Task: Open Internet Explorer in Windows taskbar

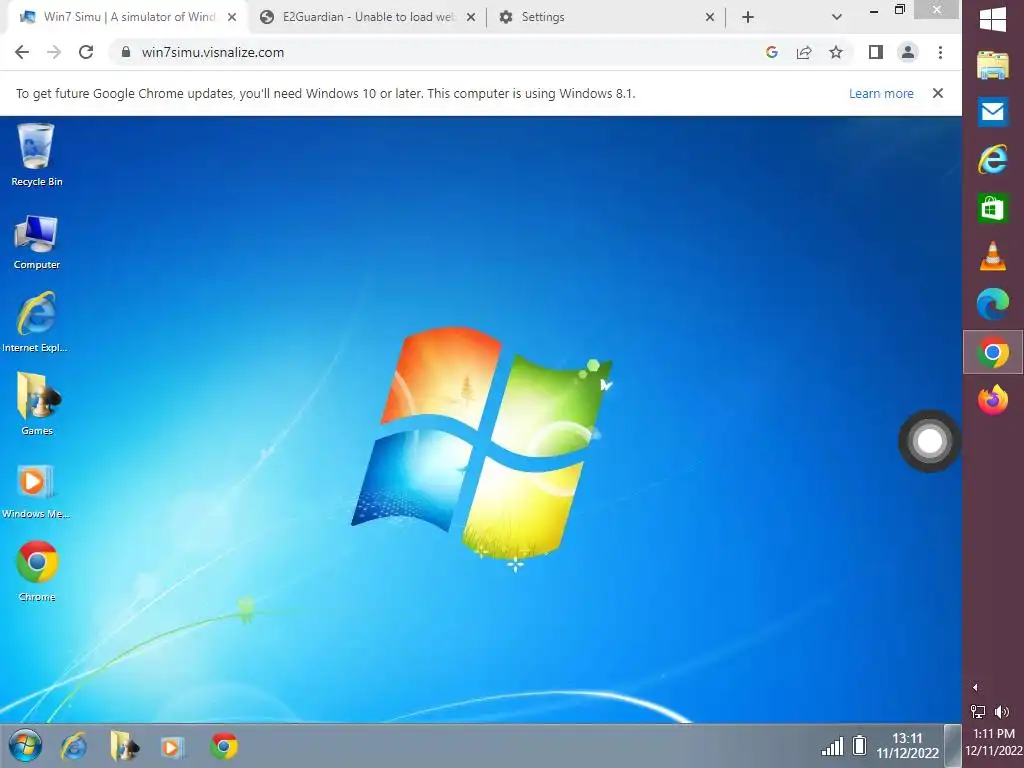Action: 993,159
